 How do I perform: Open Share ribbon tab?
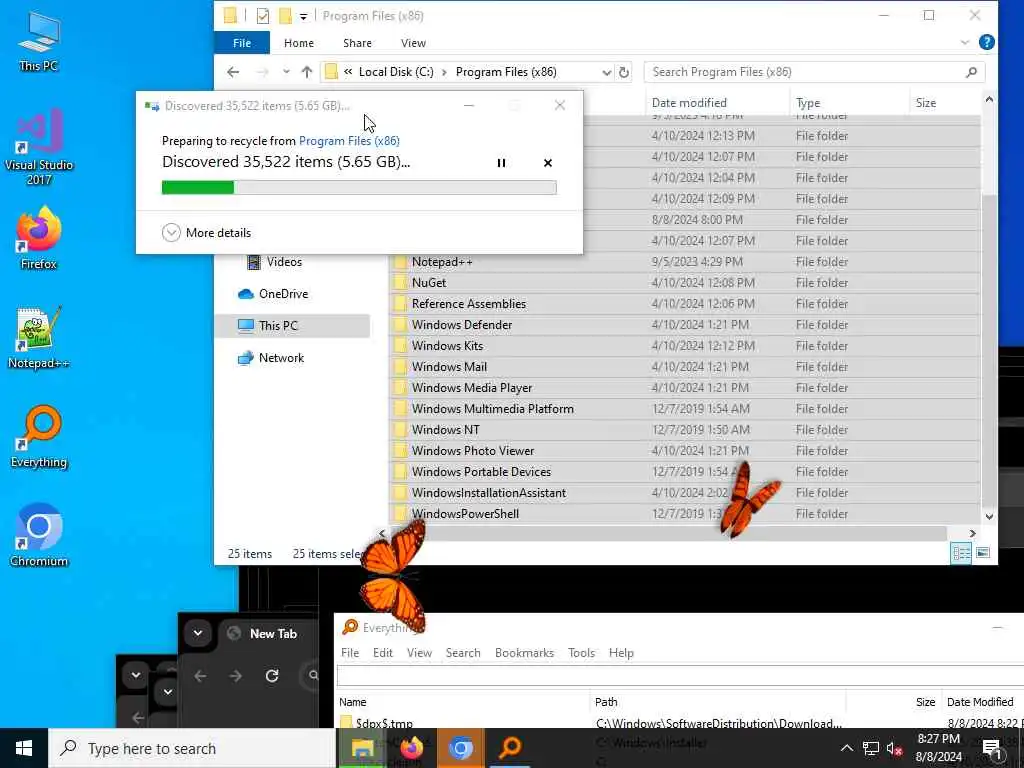pyautogui.click(x=357, y=43)
